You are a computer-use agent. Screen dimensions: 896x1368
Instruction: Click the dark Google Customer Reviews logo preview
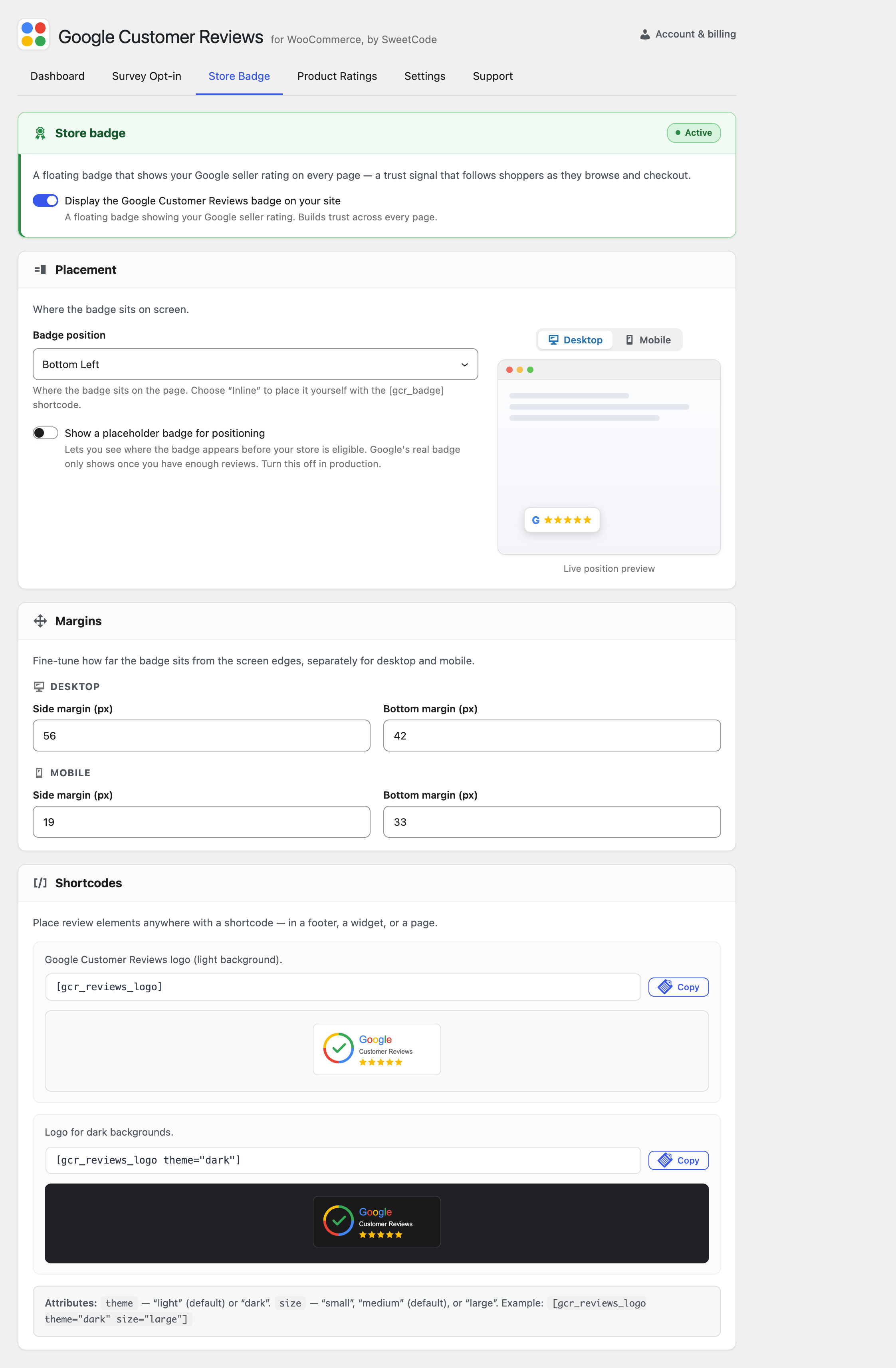click(377, 1221)
